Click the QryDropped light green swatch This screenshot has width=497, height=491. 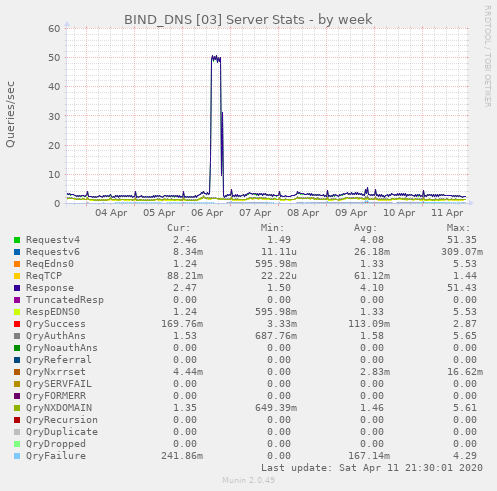click(x=17, y=444)
